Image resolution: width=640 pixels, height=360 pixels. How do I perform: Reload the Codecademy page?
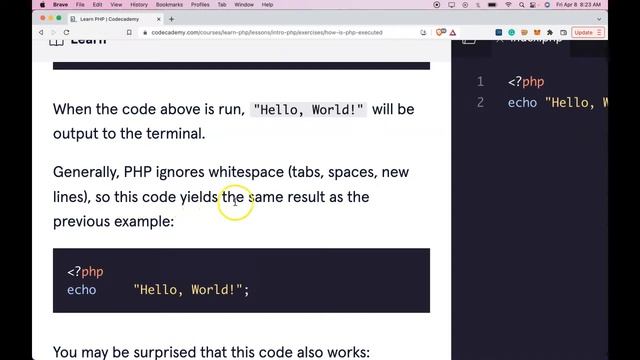67,32
